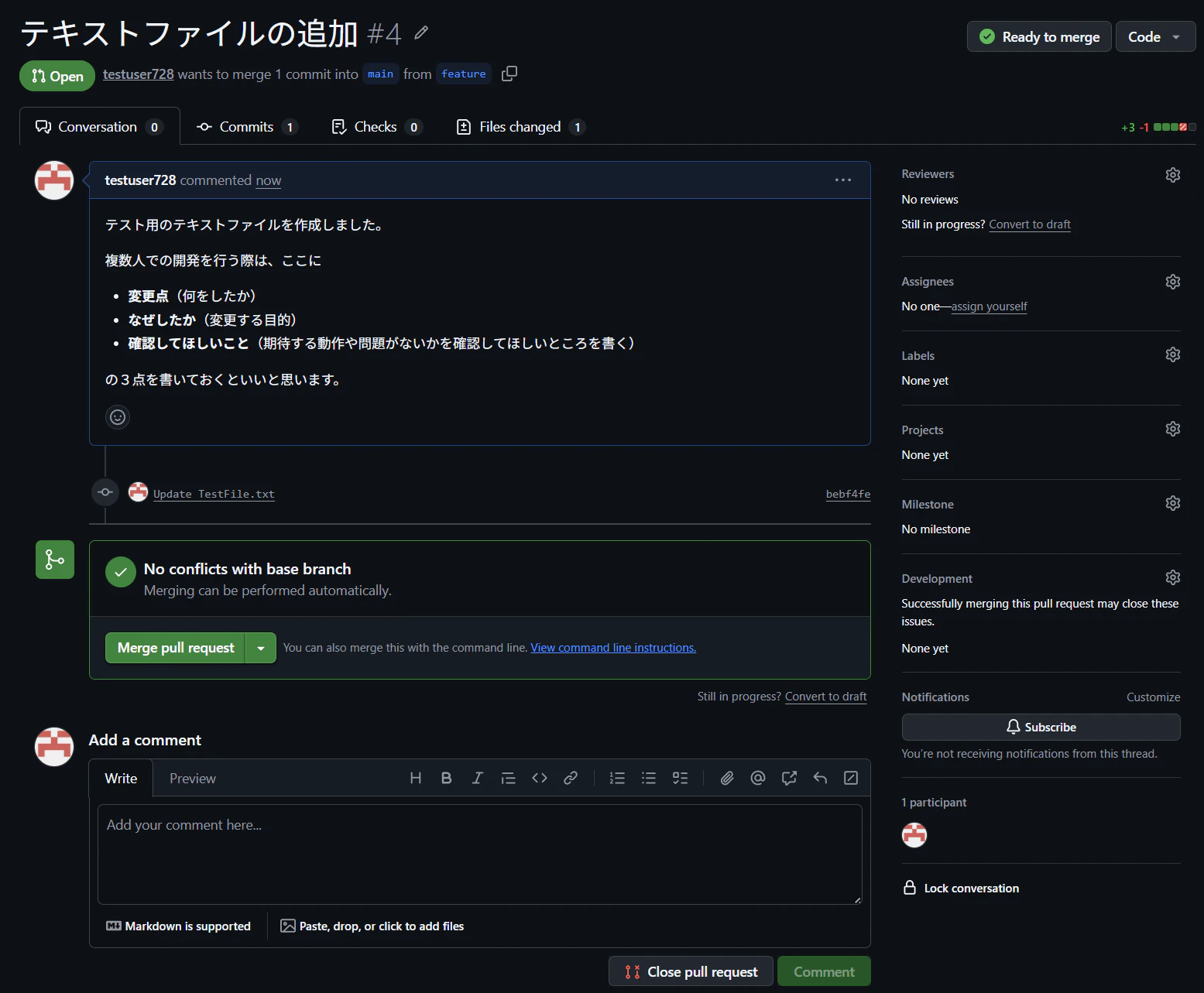The height and width of the screenshot is (993, 1204).
Task: Add a link in comment editor
Action: click(571, 778)
